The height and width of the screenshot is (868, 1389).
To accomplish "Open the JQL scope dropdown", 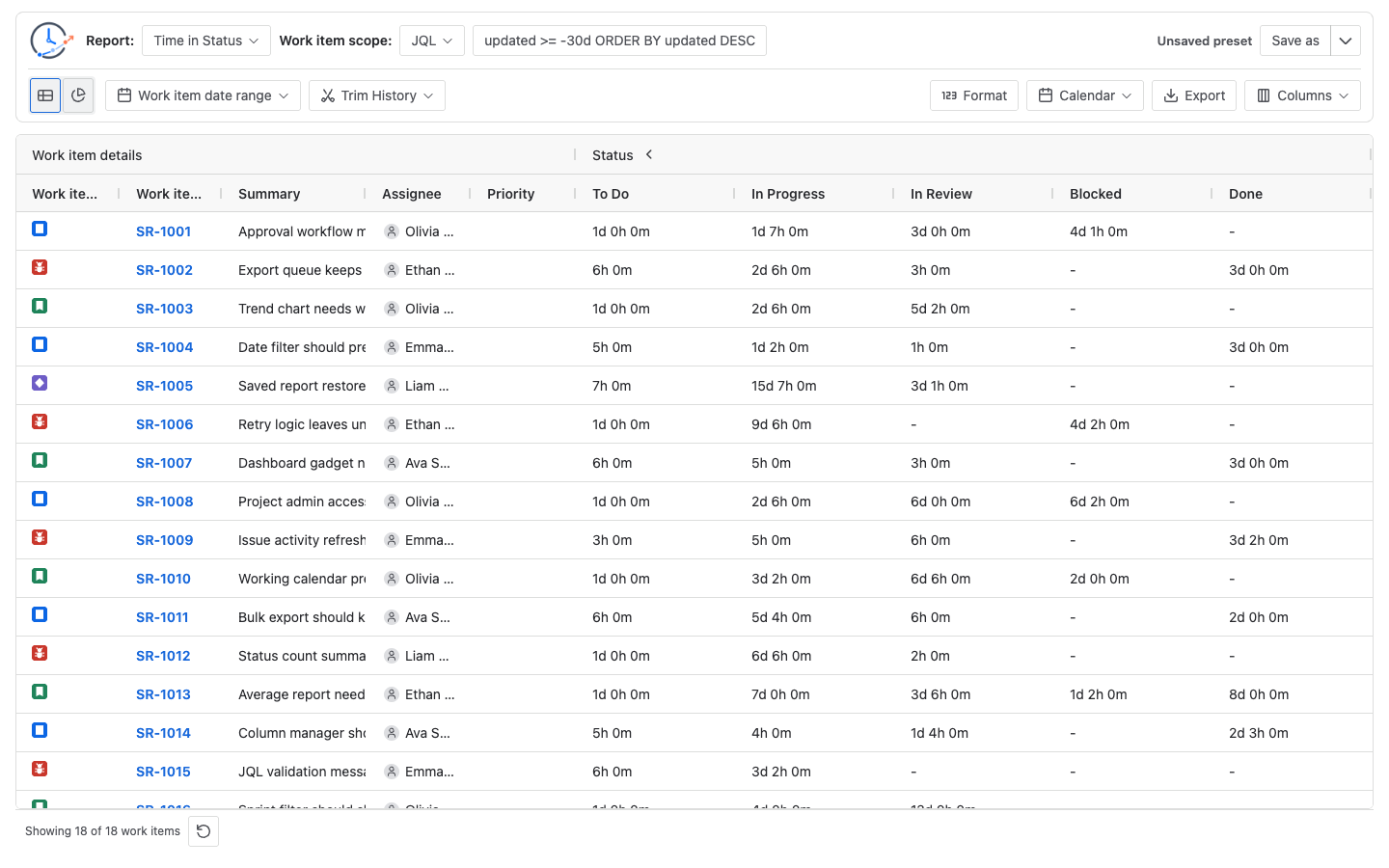I will [x=432, y=41].
